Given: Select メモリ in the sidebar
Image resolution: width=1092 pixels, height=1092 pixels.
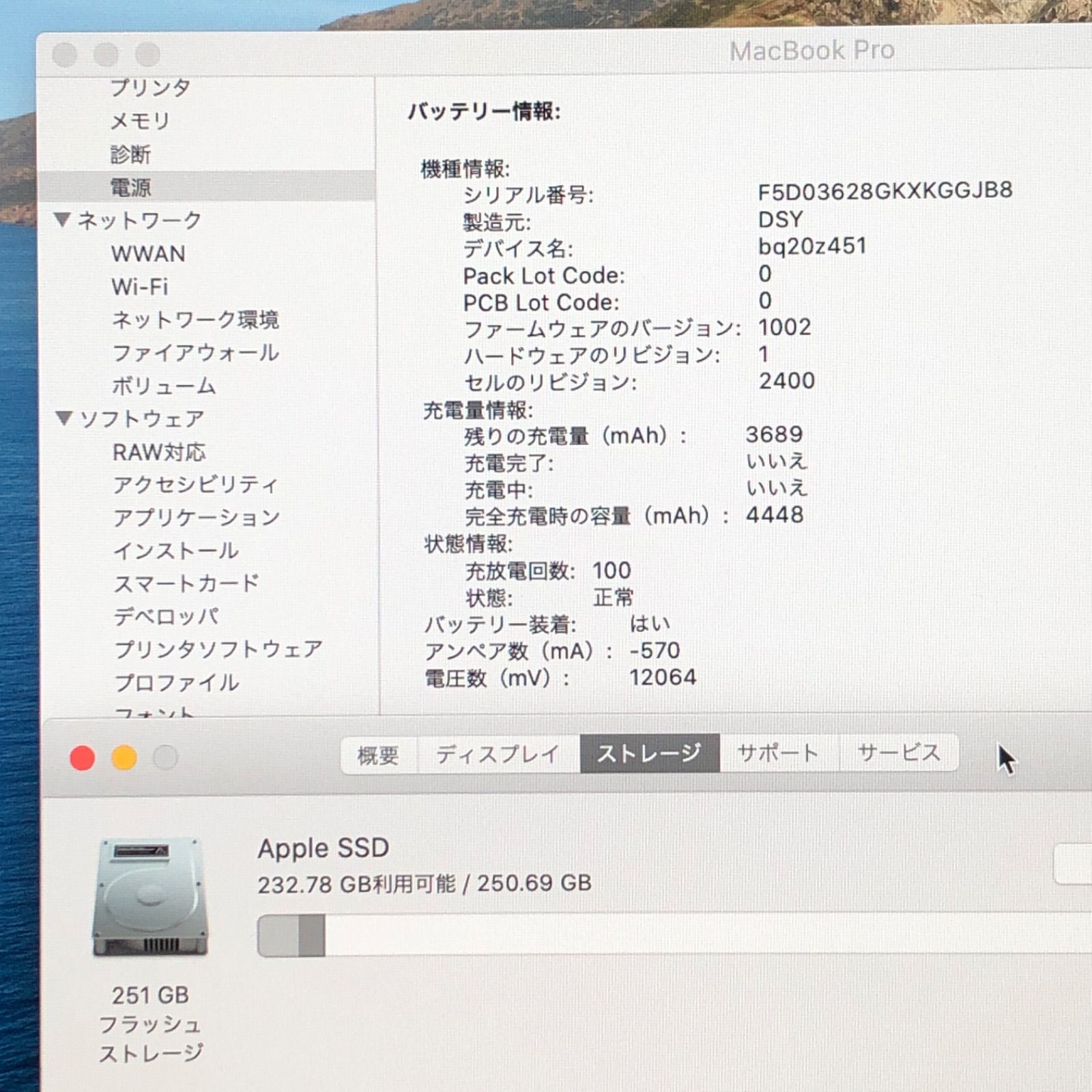Looking at the screenshot, I should (140, 121).
